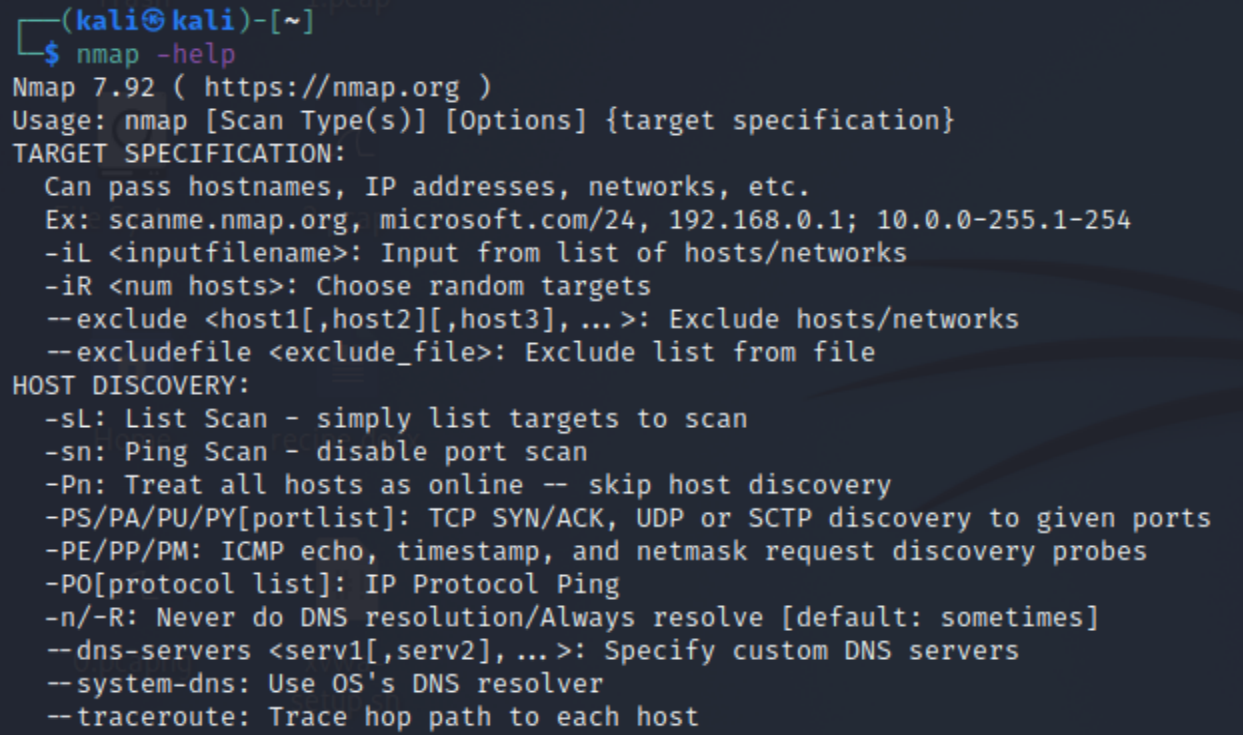Click the -Pn skip host discovery line
Screen dimensions: 1243x735
(468, 485)
